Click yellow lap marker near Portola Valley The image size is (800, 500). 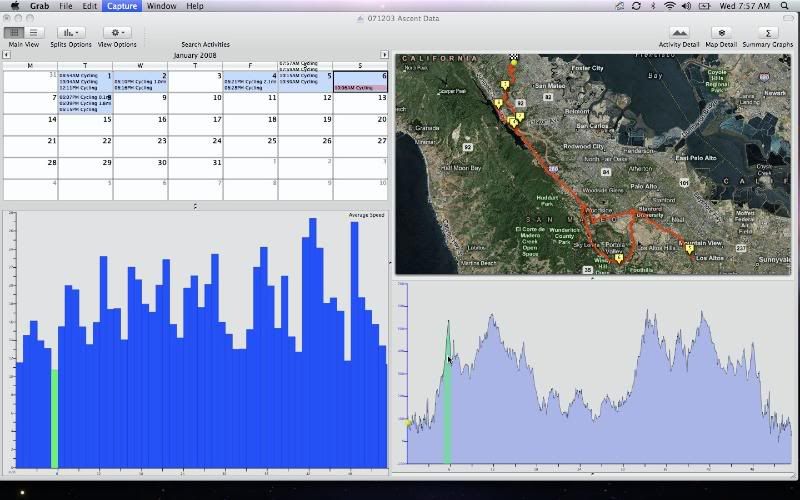(619, 258)
